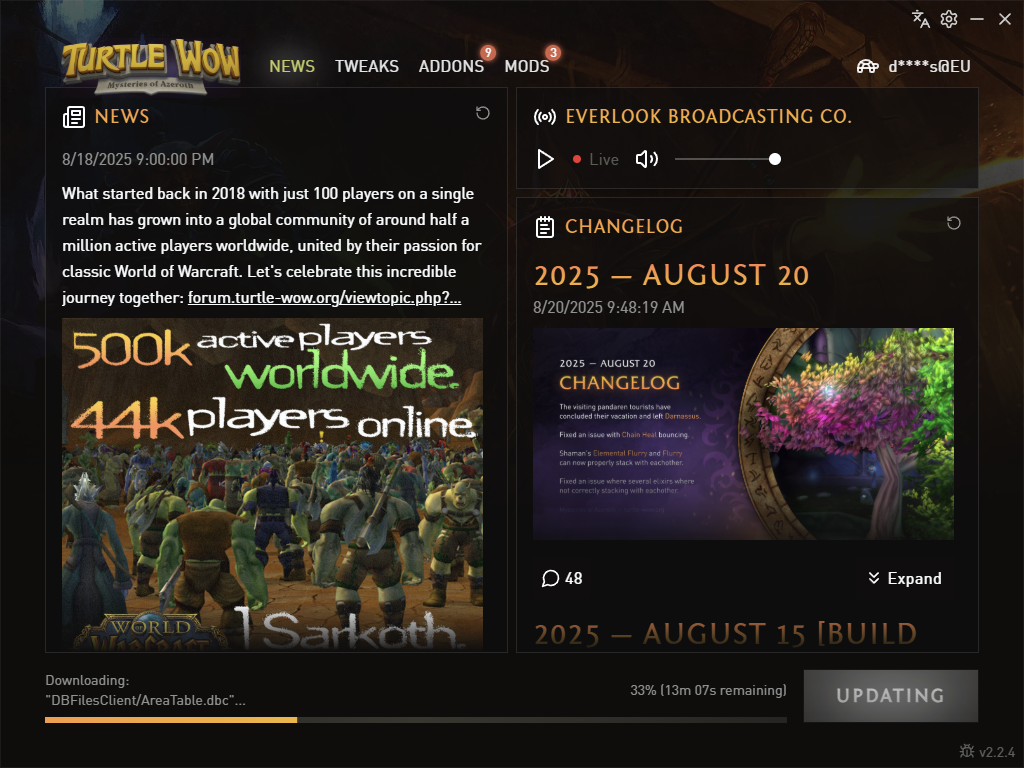
Task: Expand the August 20 changelog entry
Action: [x=904, y=578]
